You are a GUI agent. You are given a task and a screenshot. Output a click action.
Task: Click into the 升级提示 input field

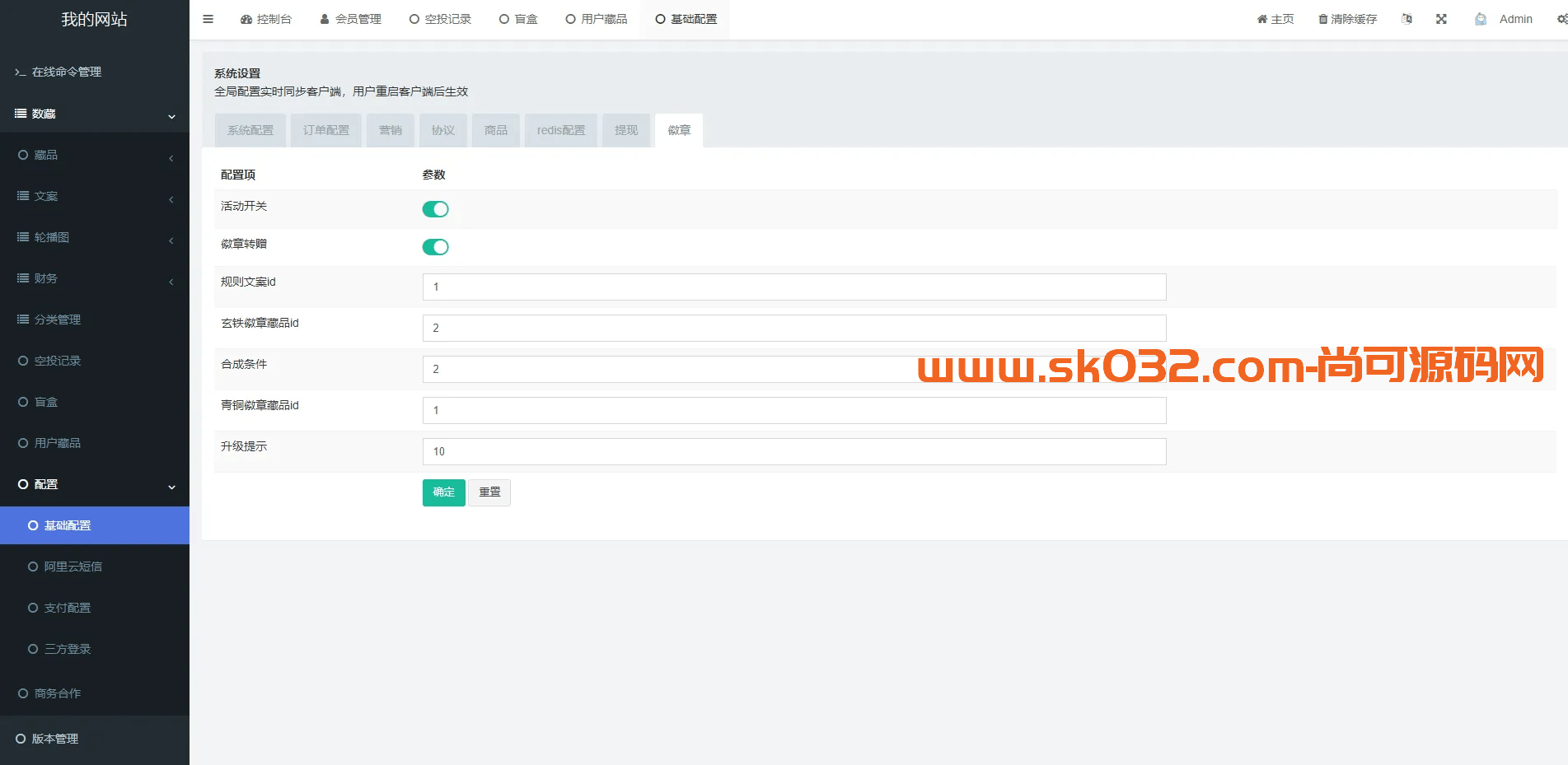click(x=794, y=451)
